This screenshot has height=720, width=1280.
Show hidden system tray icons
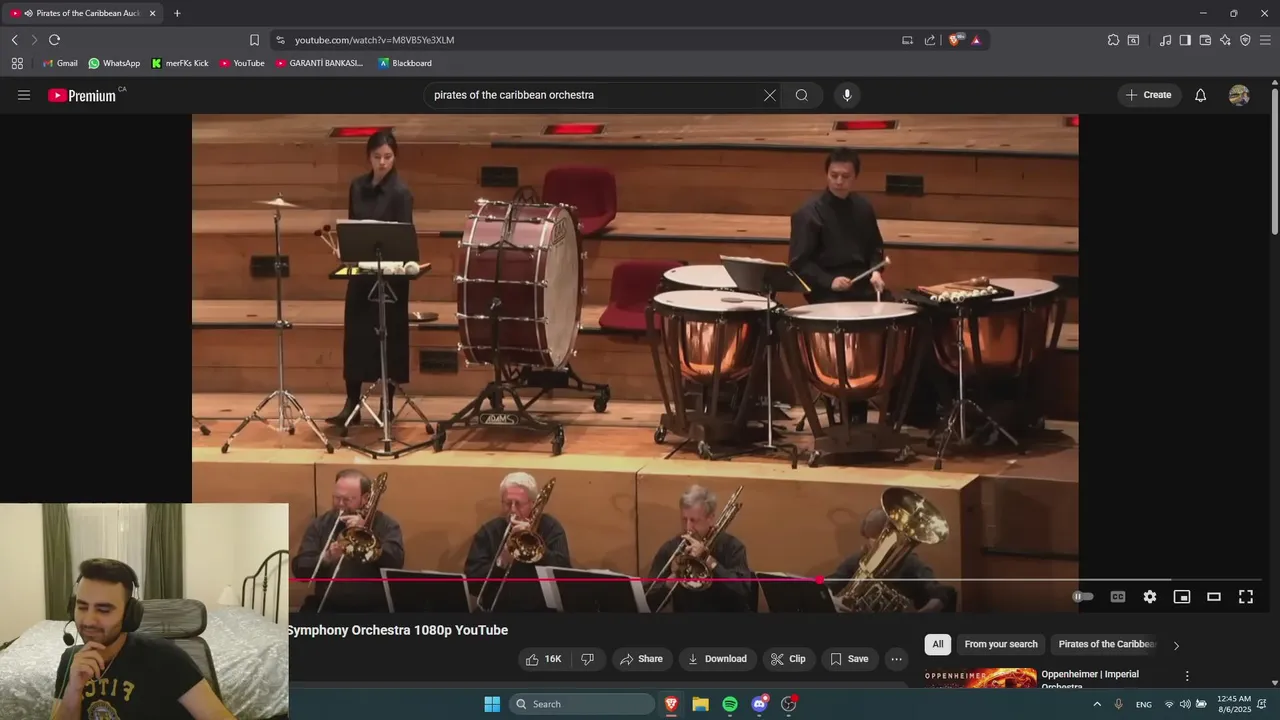tap(1097, 704)
